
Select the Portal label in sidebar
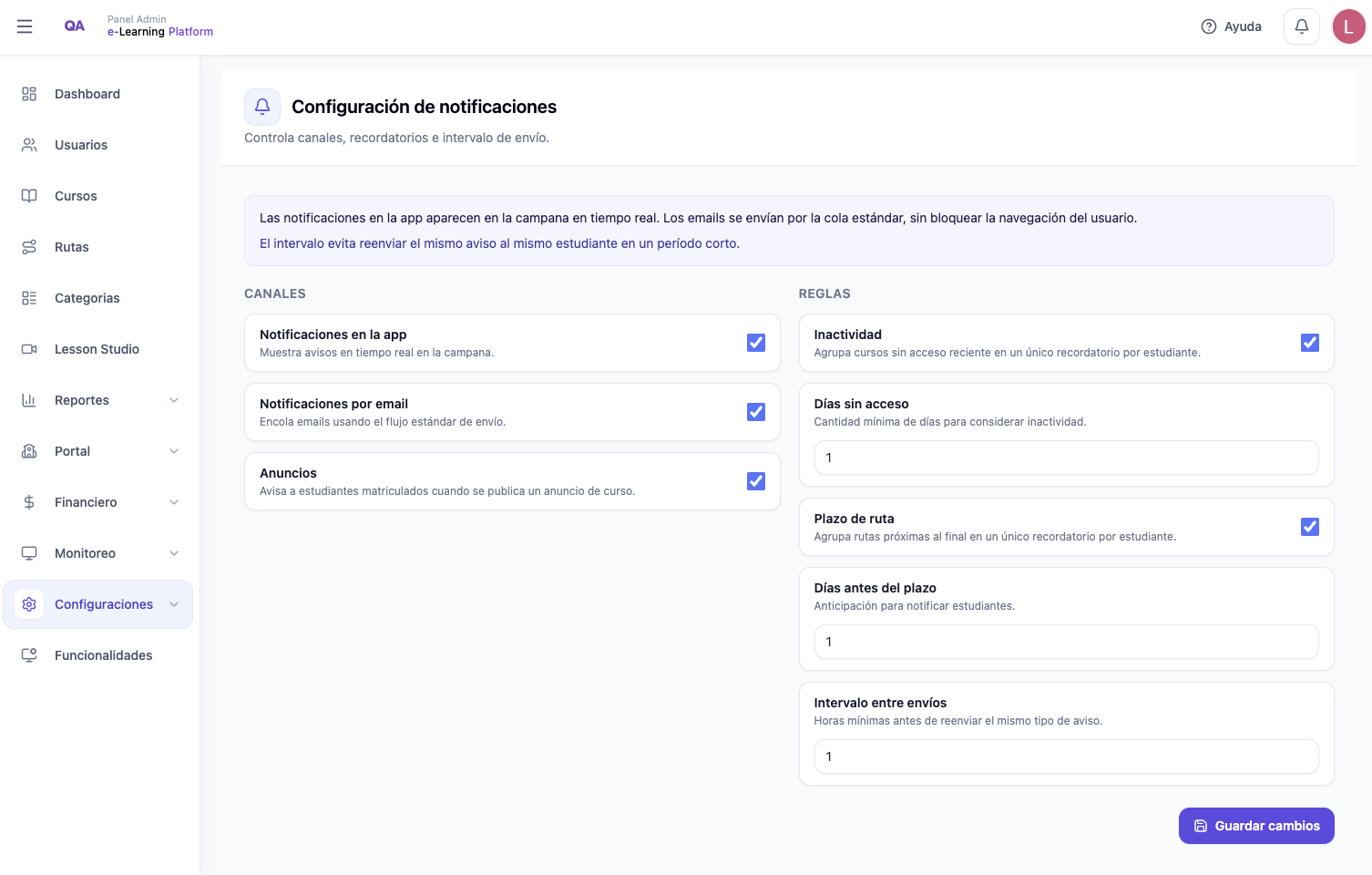(x=72, y=451)
